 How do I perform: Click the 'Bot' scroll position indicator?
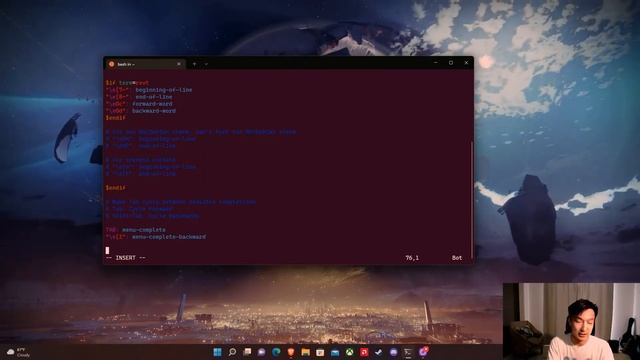(457, 258)
